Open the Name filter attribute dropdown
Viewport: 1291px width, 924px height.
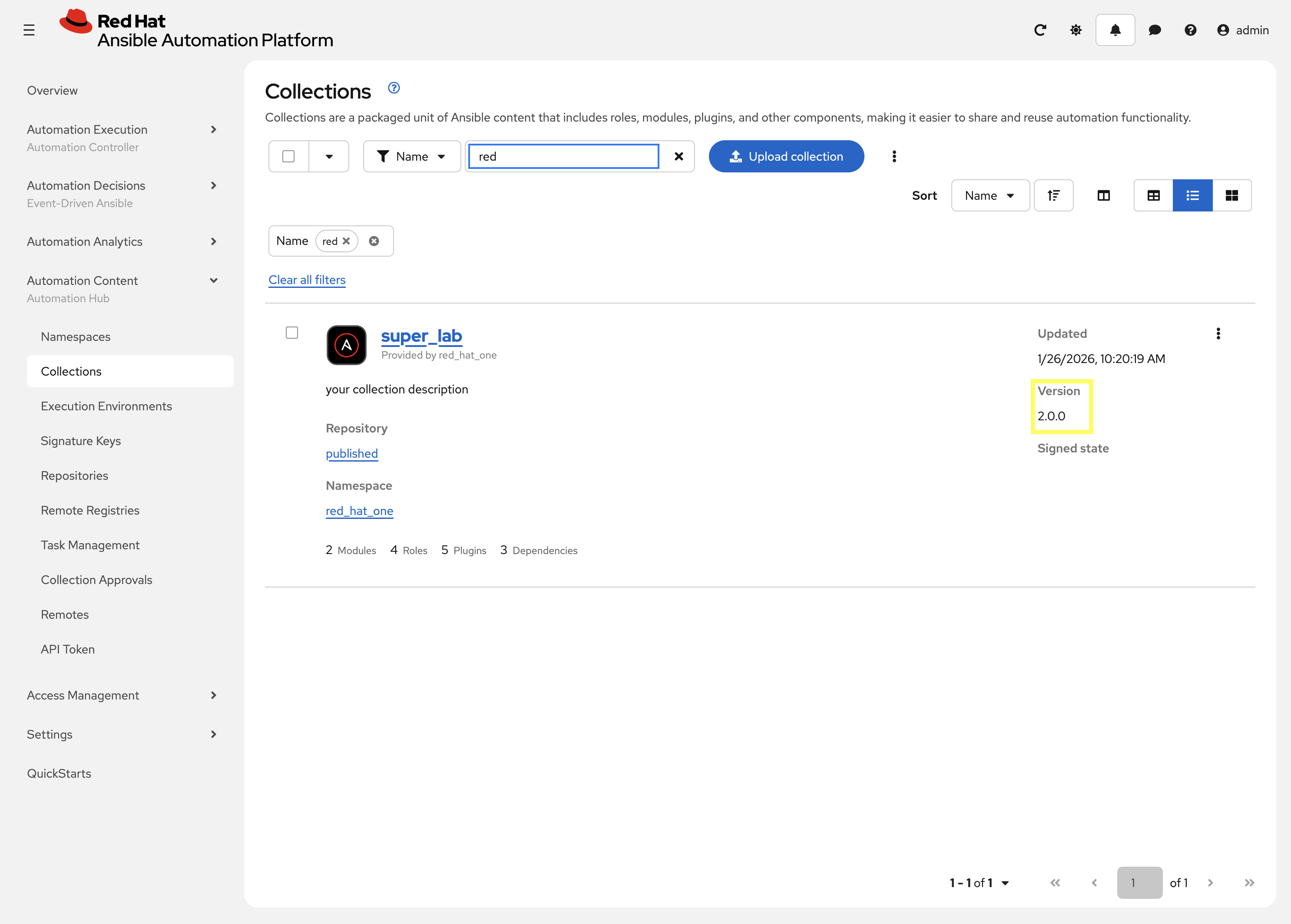click(411, 156)
